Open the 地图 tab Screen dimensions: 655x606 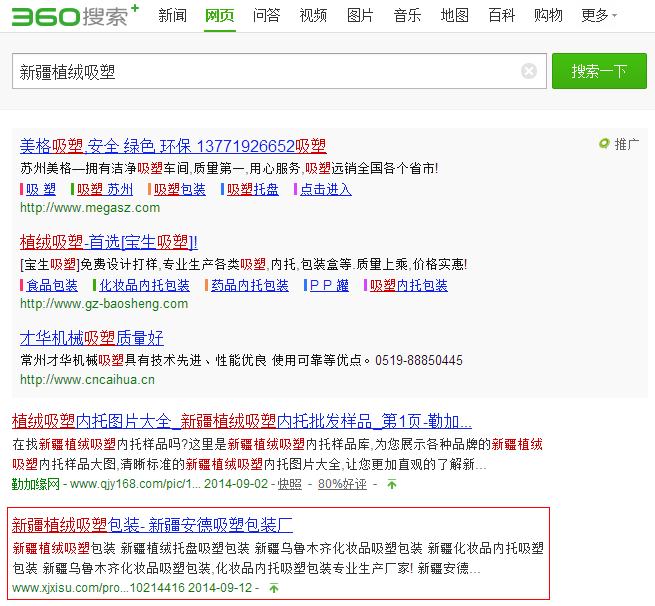point(454,16)
